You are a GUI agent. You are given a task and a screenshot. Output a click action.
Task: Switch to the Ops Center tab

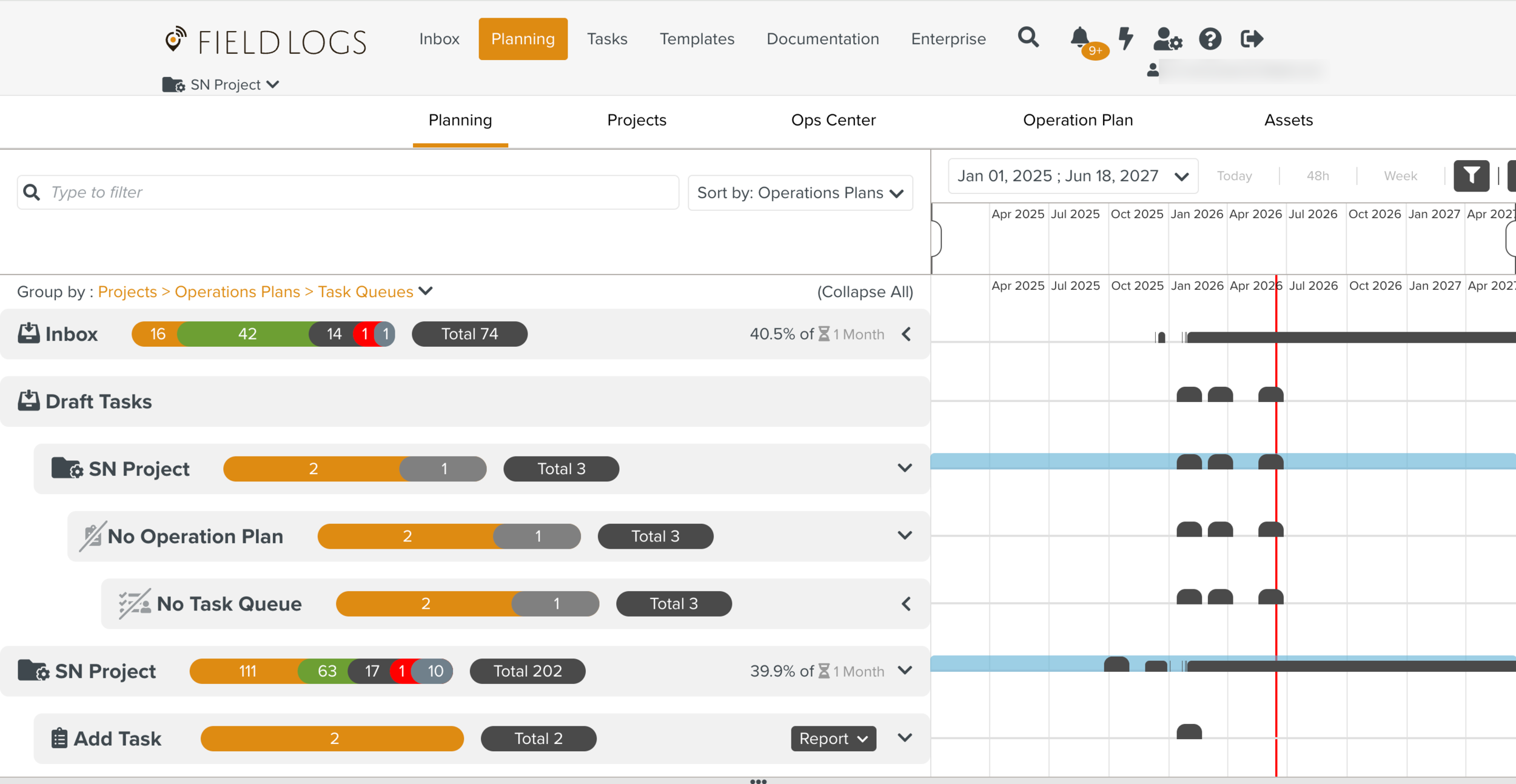pyautogui.click(x=833, y=120)
